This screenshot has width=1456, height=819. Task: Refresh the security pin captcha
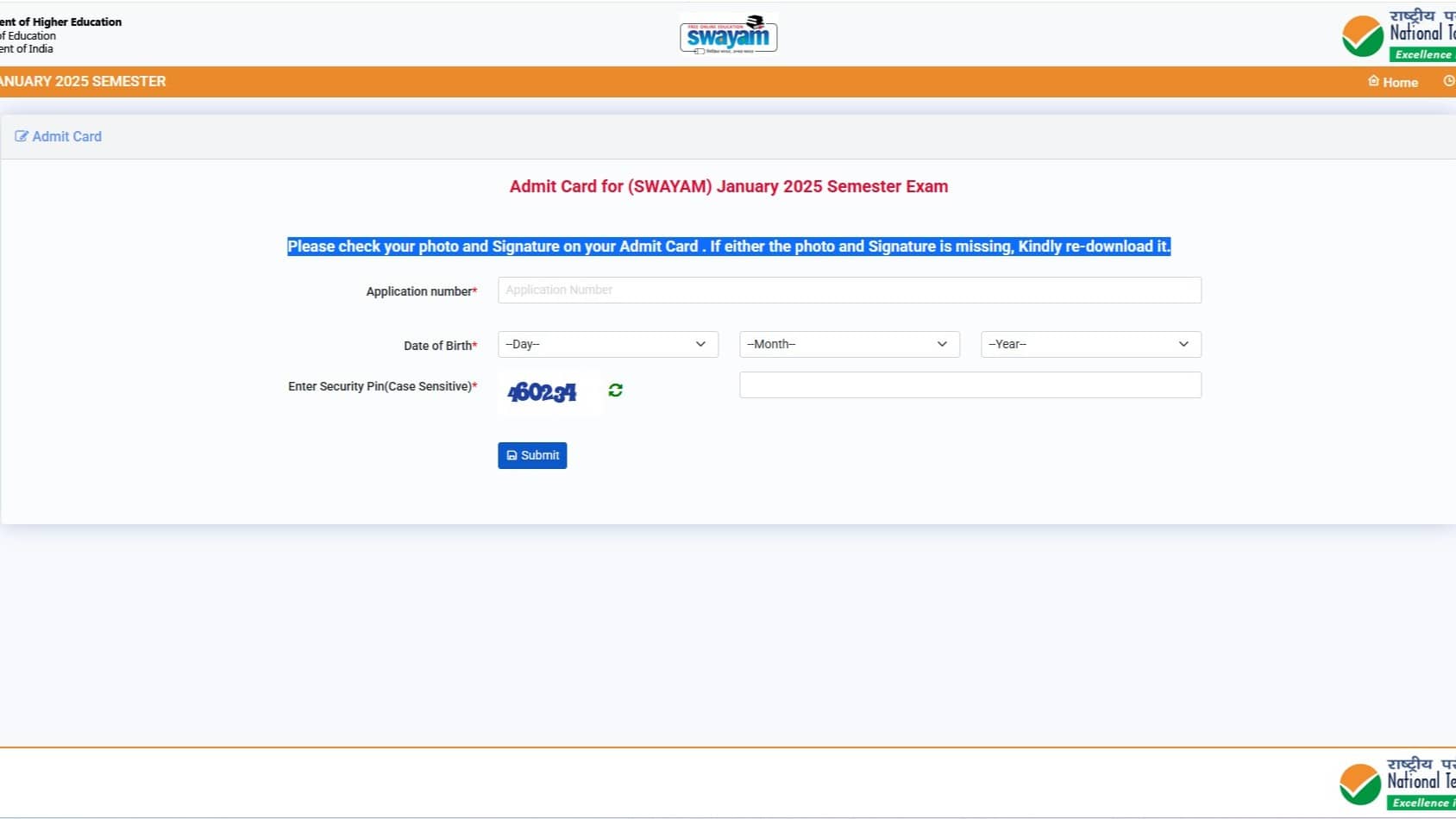coord(615,391)
